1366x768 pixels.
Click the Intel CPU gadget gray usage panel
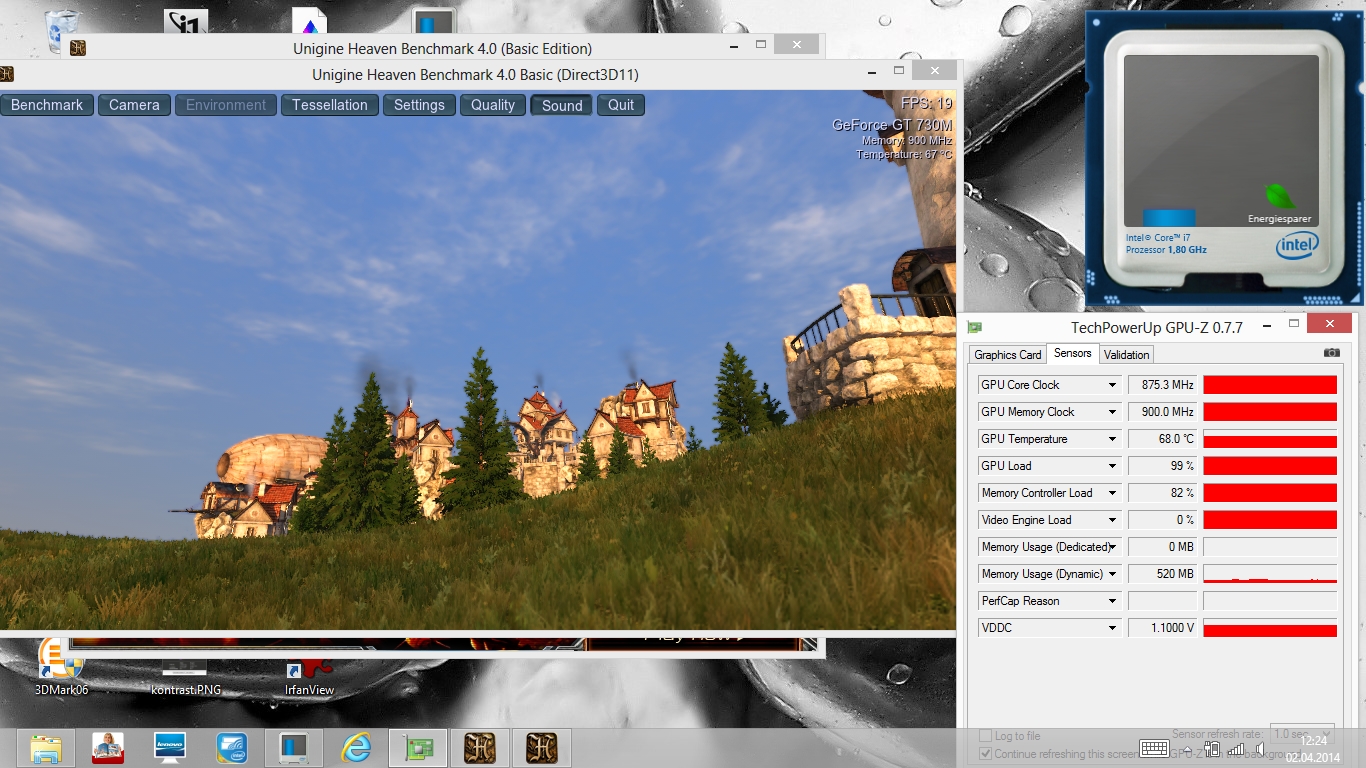1222,140
